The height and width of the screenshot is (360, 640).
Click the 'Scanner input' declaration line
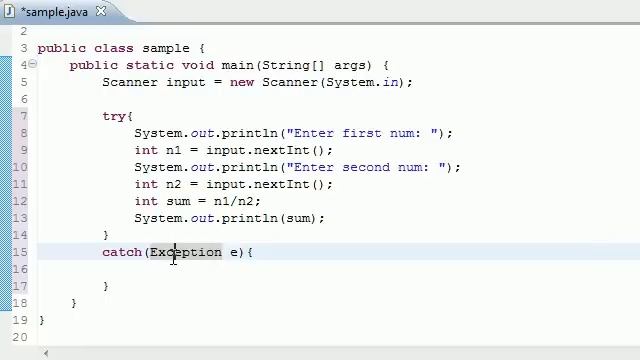[x=258, y=82]
